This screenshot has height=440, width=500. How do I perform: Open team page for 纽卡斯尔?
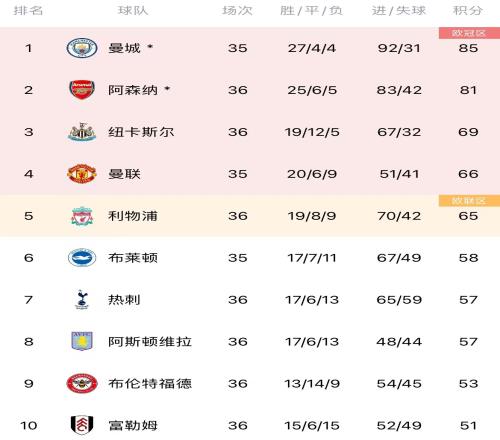click(x=141, y=132)
